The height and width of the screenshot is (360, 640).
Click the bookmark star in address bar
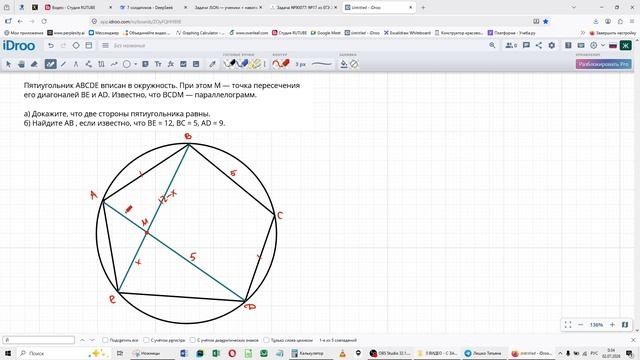pos(546,21)
